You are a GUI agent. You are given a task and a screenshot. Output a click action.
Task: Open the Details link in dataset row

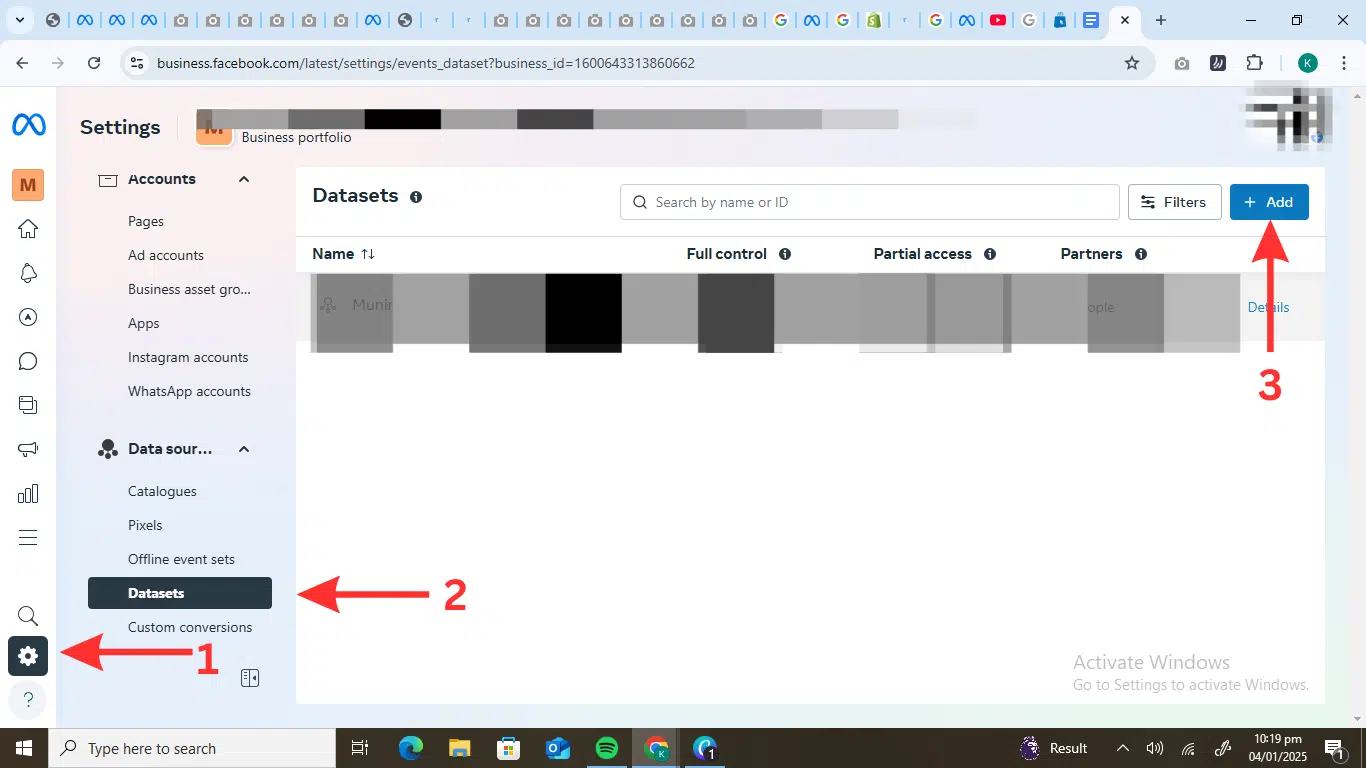tap(1268, 307)
